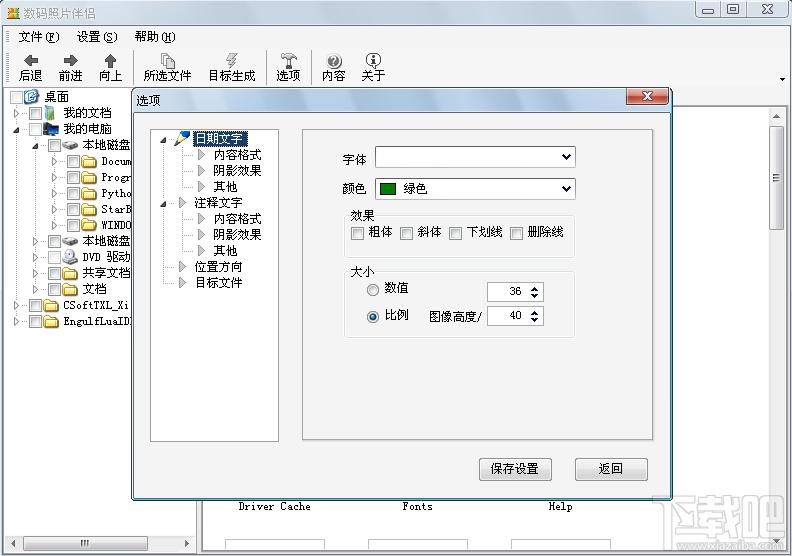This screenshot has height=556, width=792.
Task: Click the 内容 help icon
Action: coord(334,61)
